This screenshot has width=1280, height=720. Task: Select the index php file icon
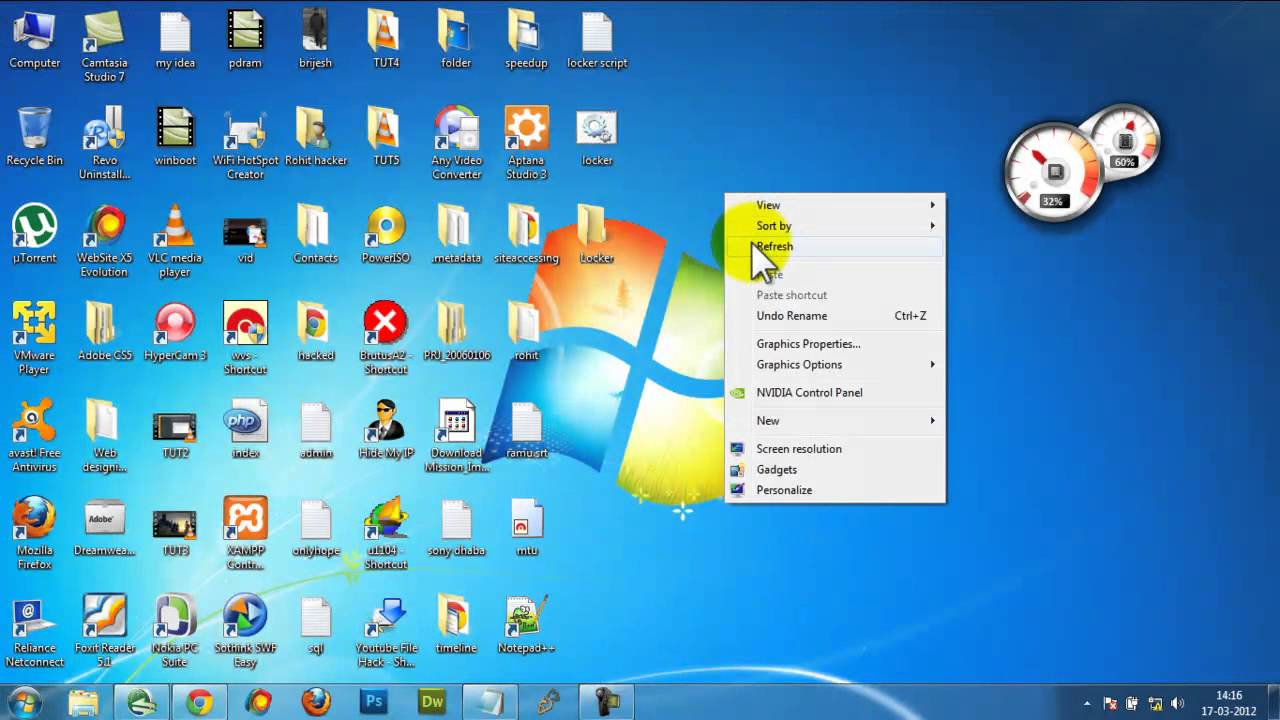click(x=245, y=430)
